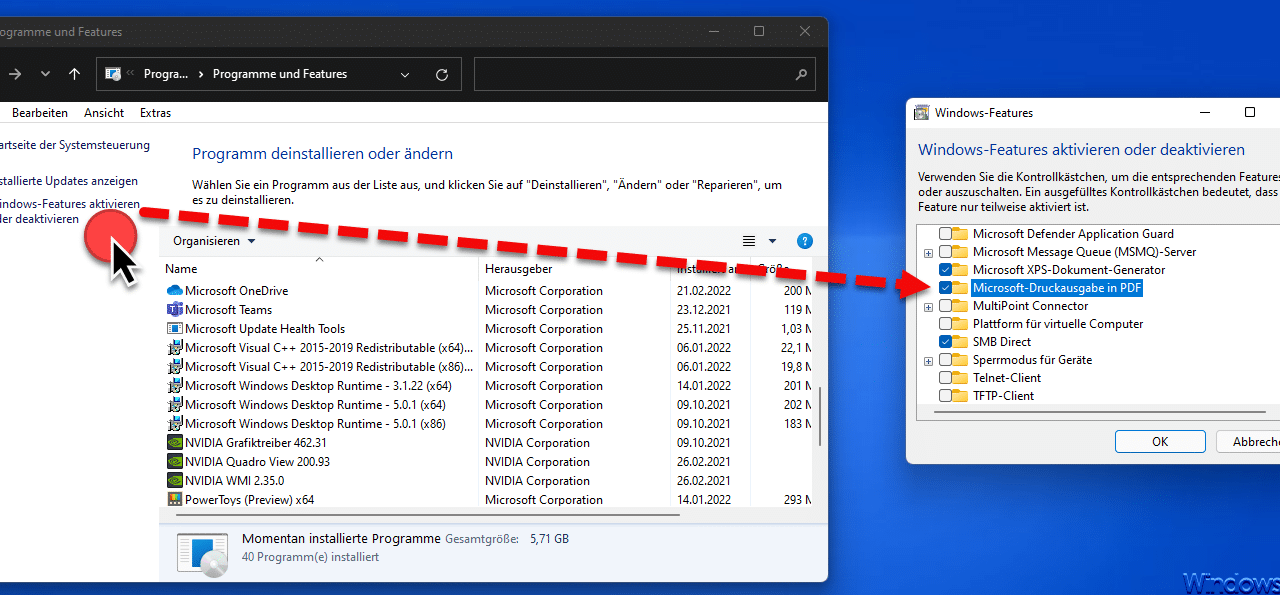Open the recent locations dropdown chevron
The image size is (1280, 595).
tap(45, 74)
